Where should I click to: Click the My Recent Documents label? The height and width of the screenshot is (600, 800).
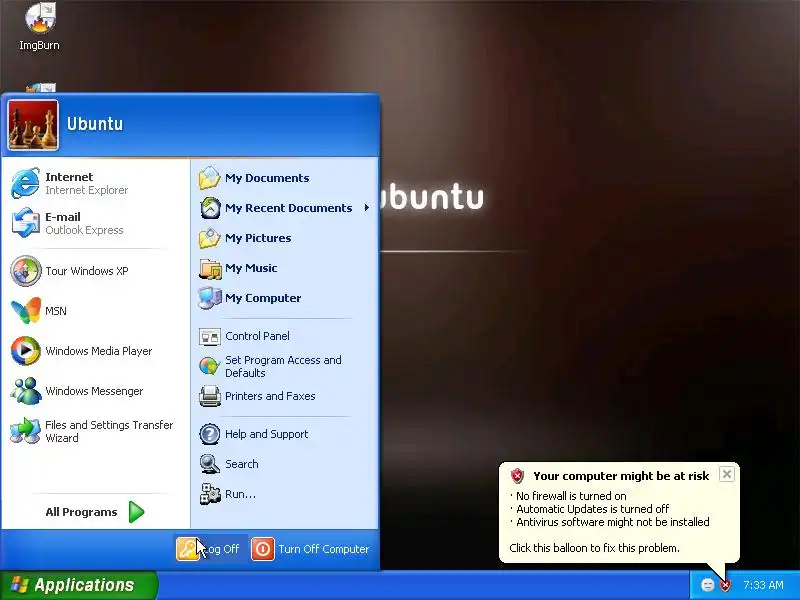point(288,208)
